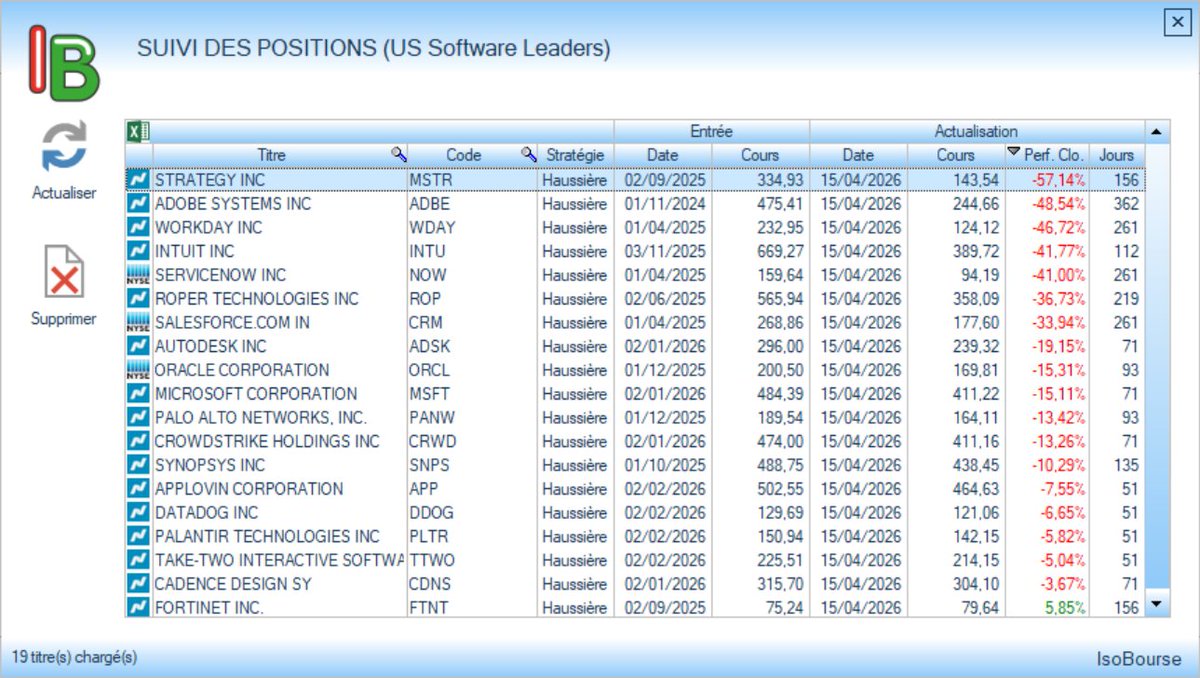Image resolution: width=1200 pixels, height=678 pixels.
Task: Click chart icon beside WORKDAY INC
Action: click(138, 227)
